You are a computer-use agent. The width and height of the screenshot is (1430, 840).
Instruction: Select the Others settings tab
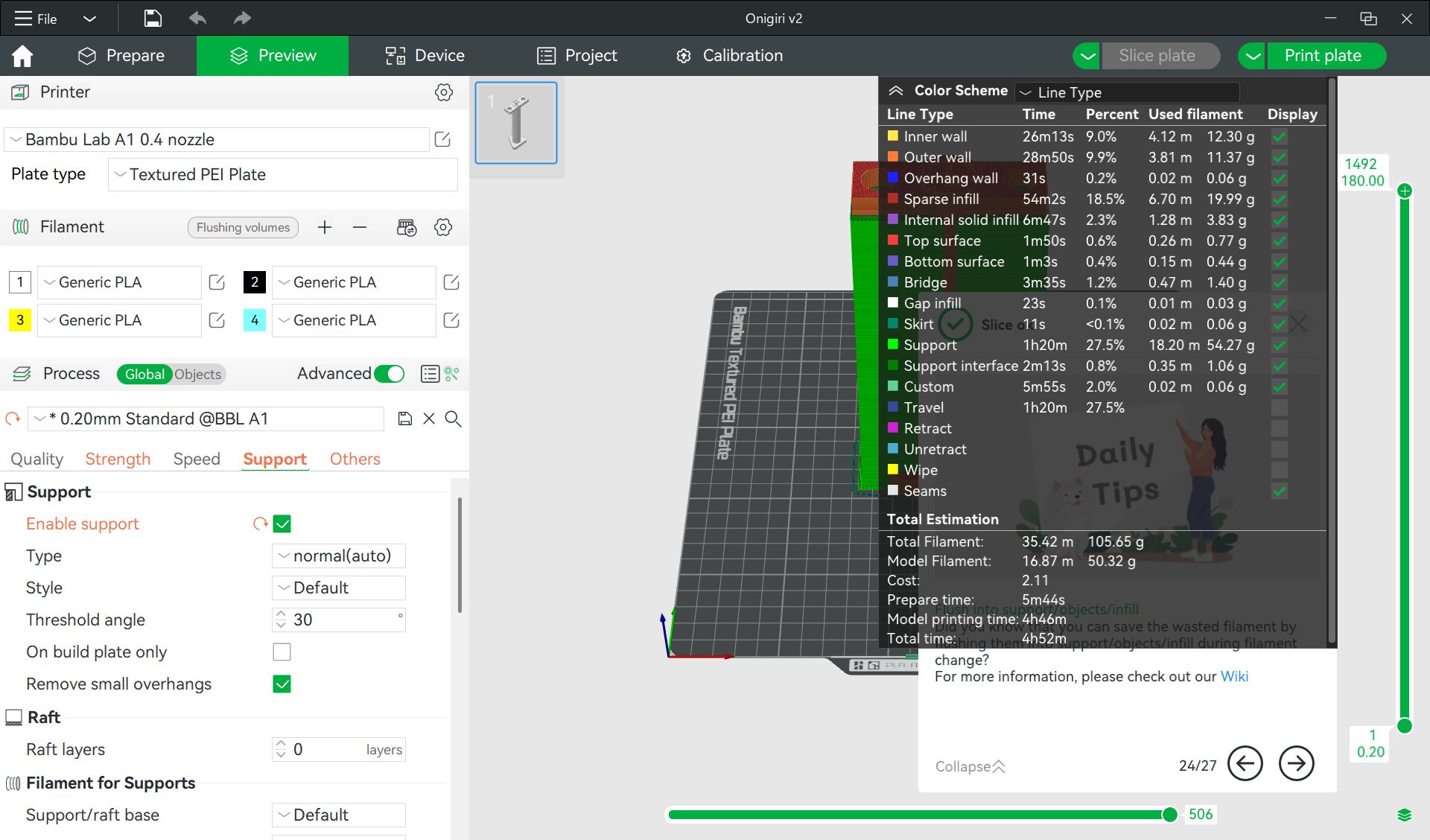point(355,459)
